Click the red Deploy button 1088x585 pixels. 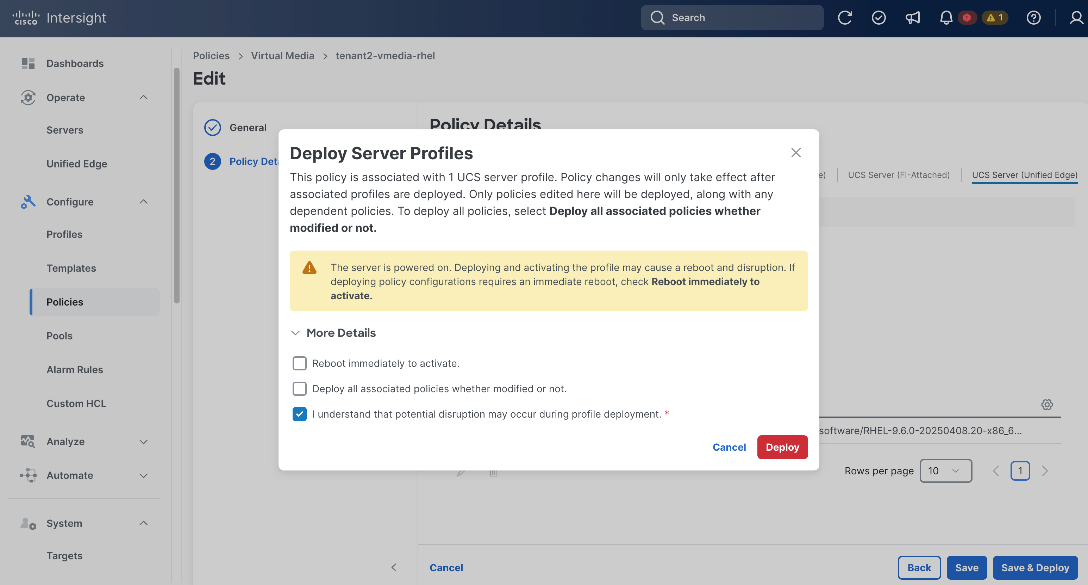click(782, 448)
